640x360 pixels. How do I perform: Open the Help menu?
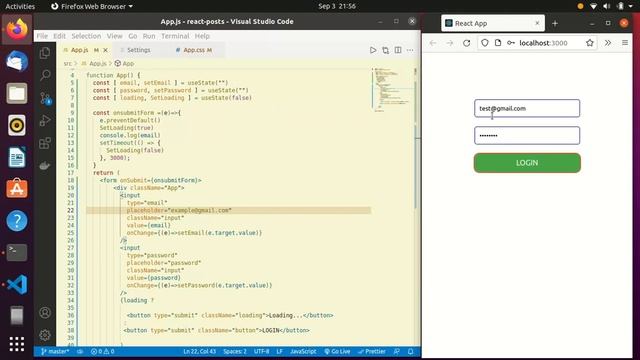pos(202,36)
